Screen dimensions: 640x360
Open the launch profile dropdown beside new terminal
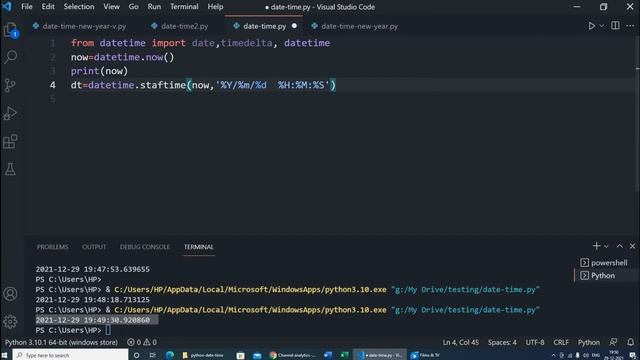click(x=606, y=246)
